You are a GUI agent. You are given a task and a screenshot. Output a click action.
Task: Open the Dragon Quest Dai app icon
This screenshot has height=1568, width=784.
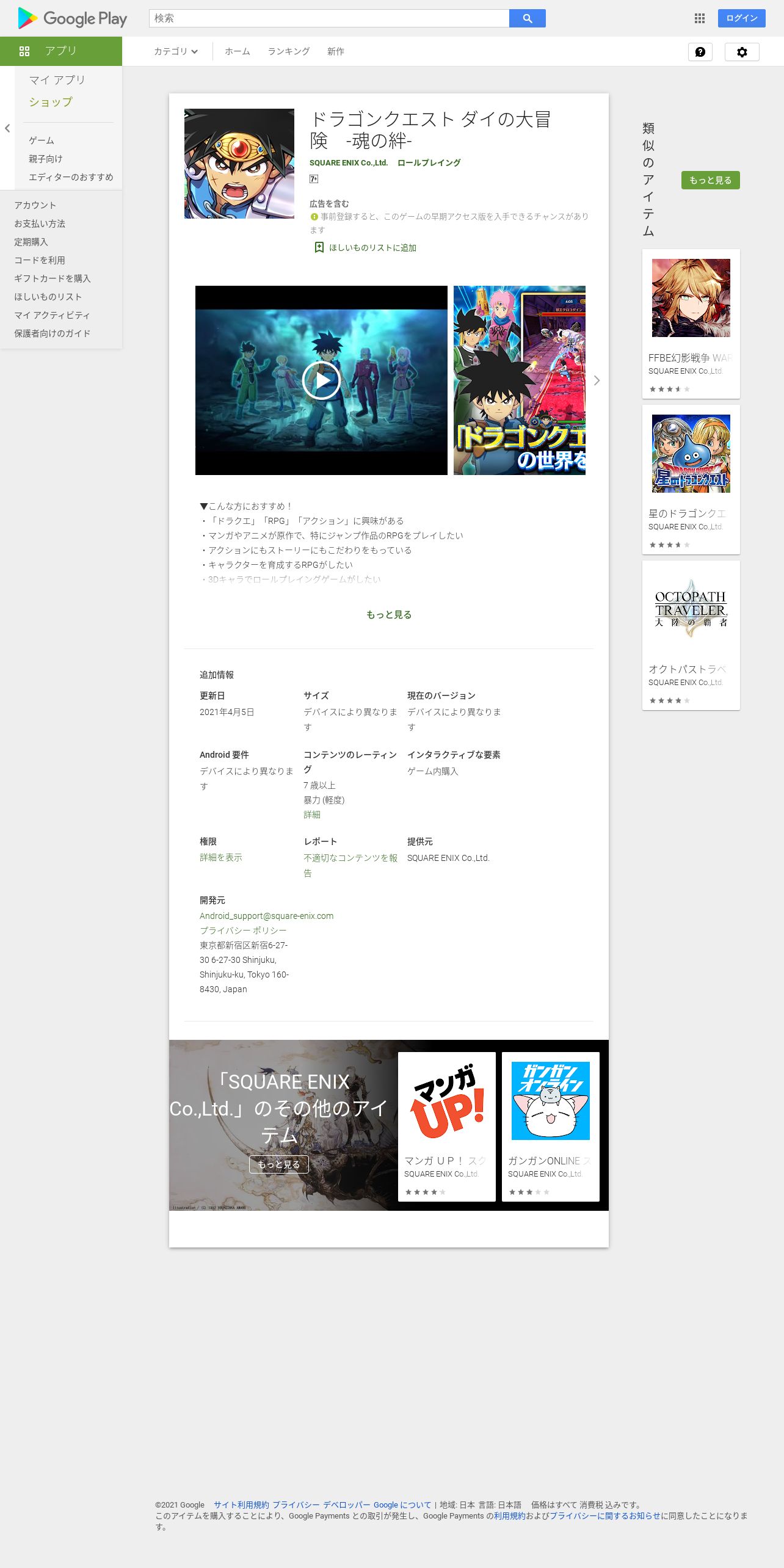pyautogui.click(x=239, y=164)
